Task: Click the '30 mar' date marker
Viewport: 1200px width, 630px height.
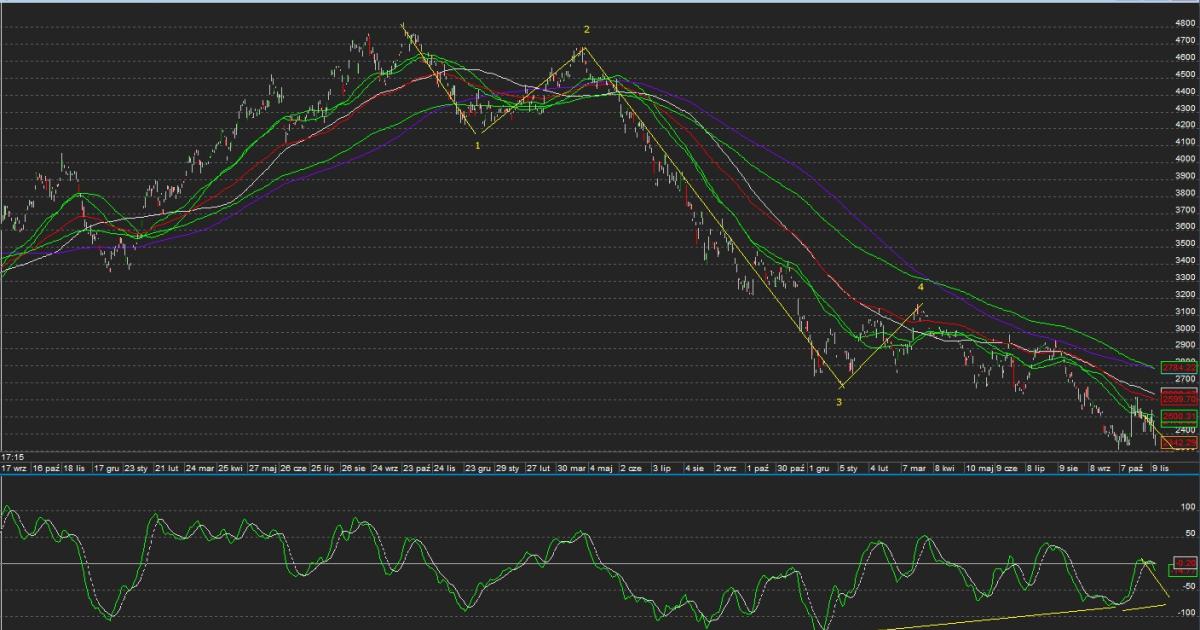Action: point(571,467)
